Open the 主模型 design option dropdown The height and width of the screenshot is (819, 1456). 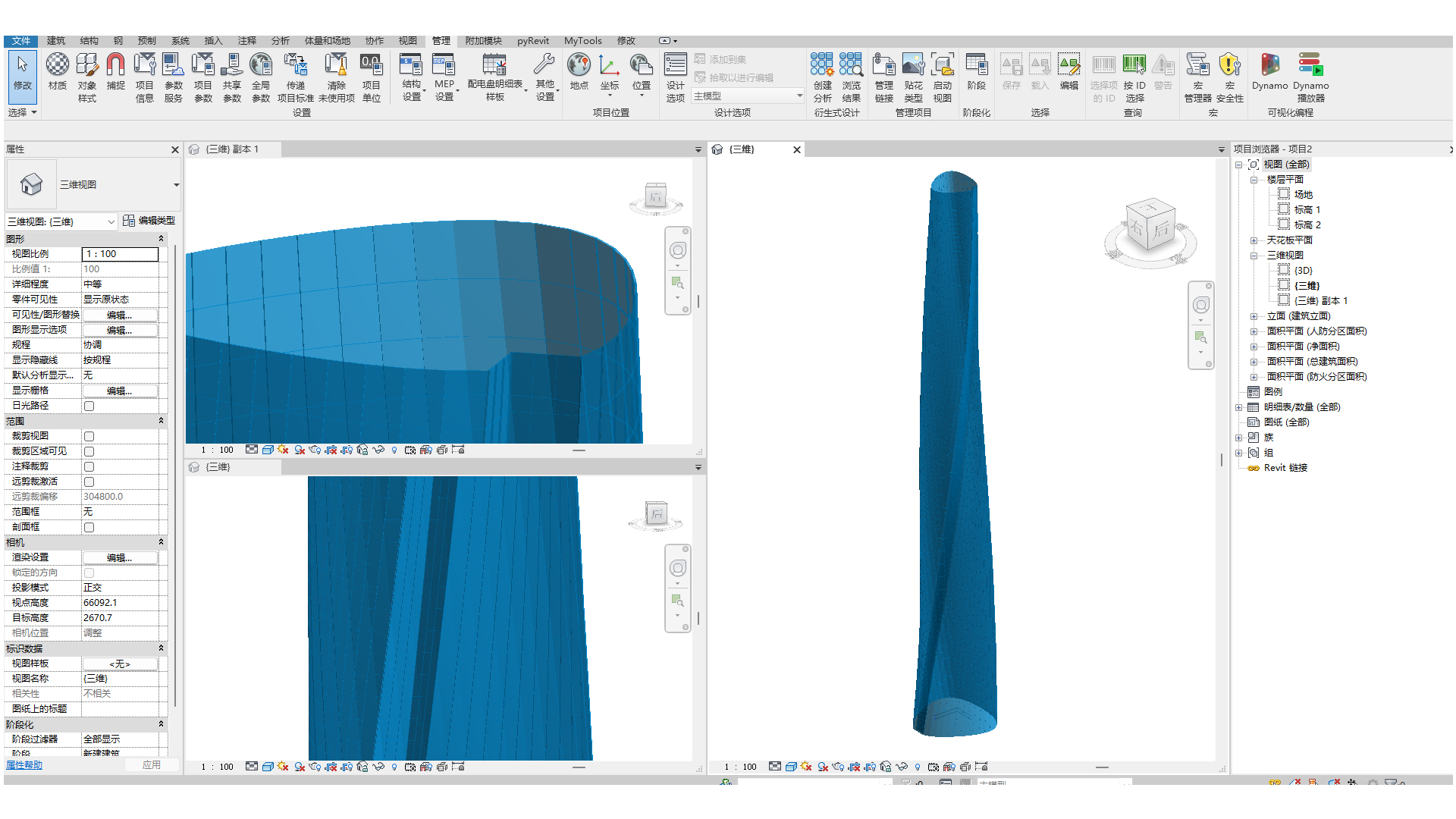(x=799, y=96)
